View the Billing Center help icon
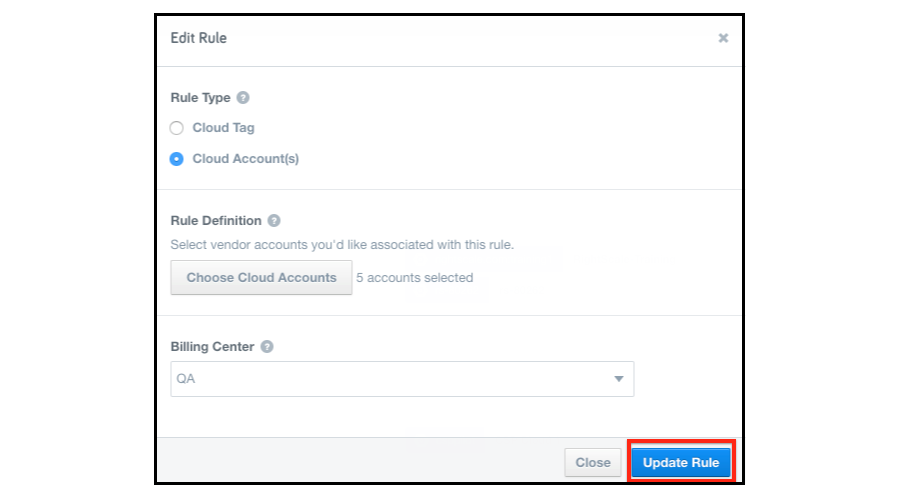900x497 pixels. [x=267, y=347]
